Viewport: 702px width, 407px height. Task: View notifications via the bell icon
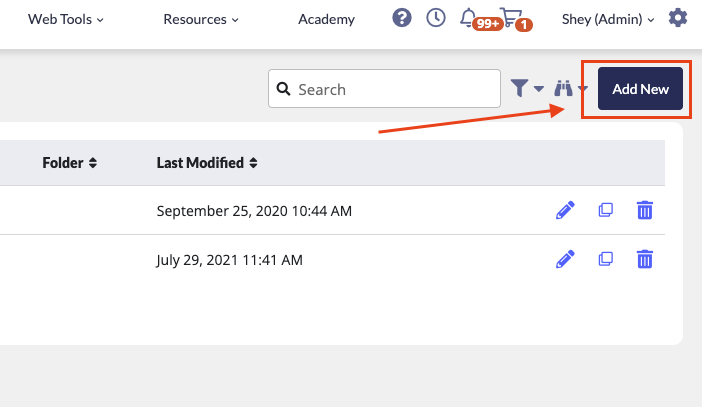pos(468,18)
